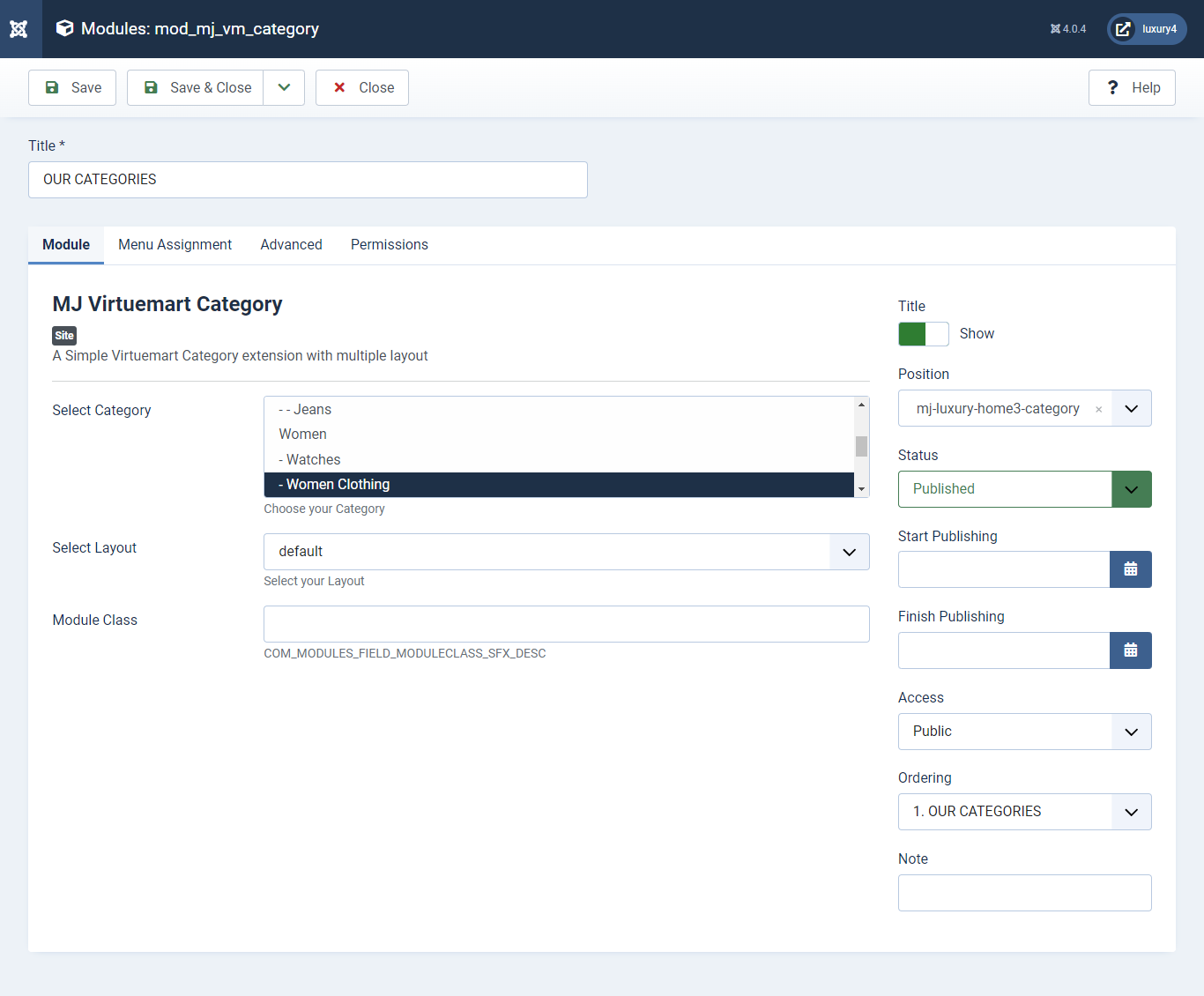Click the Note input field
Image resolution: width=1204 pixels, height=996 pixels.
(1025, 893)
